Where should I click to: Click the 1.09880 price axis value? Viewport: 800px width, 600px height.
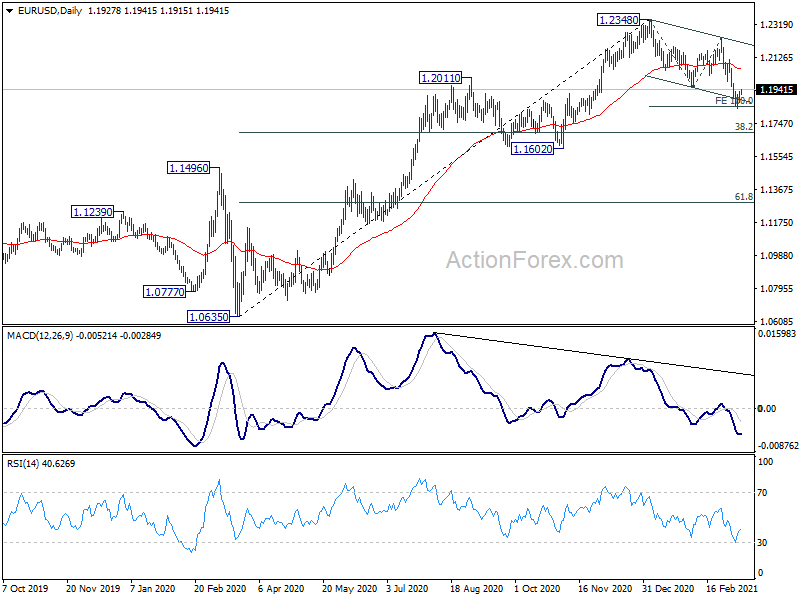777,256
